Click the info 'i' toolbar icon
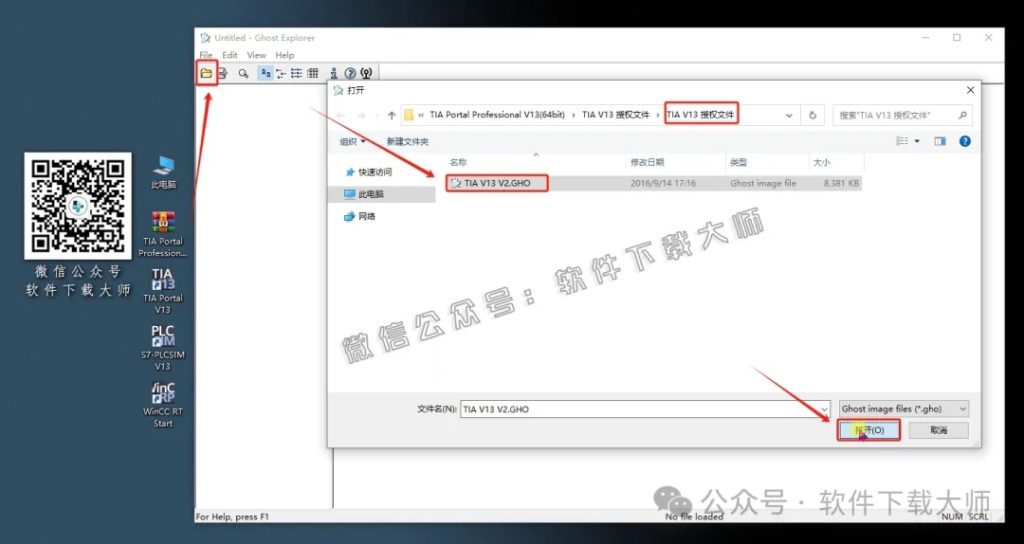Image resolution: width=1024 pixels, height=544 pixels. pos(334,73)
